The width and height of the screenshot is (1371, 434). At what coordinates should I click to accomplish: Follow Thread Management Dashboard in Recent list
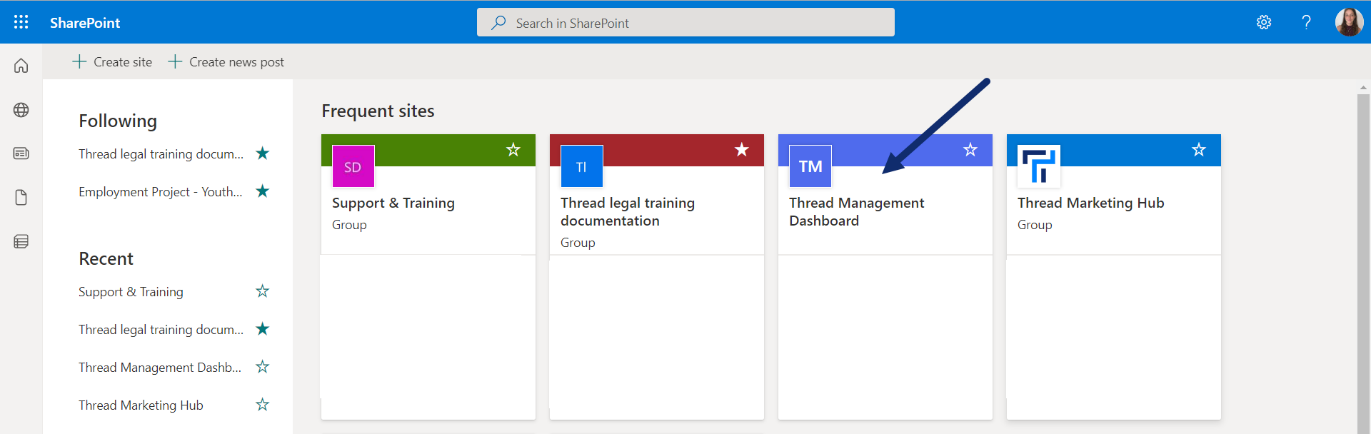click(x=262, y=367)
